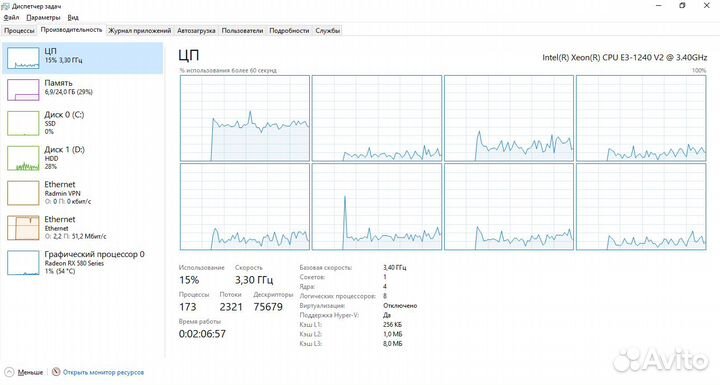Click the Базовая скорость 3,40 ГГц value

coord(394,267)
